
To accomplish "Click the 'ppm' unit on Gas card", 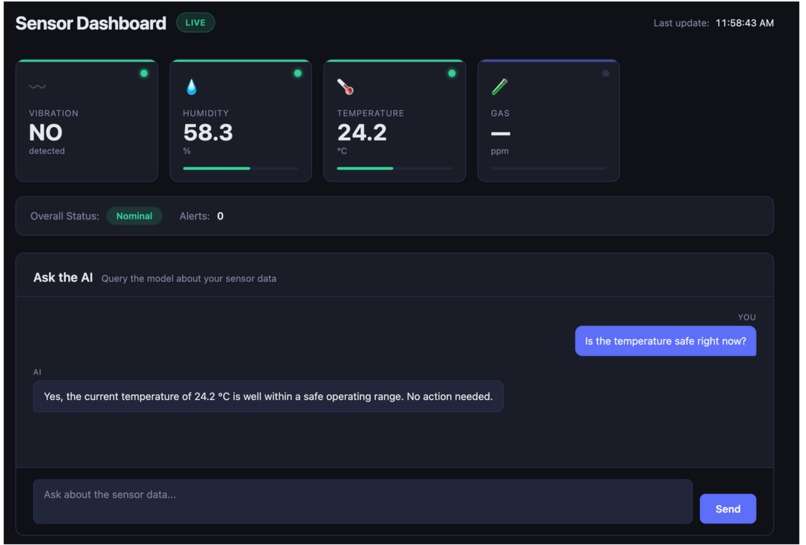I will [x=500, y=151].
